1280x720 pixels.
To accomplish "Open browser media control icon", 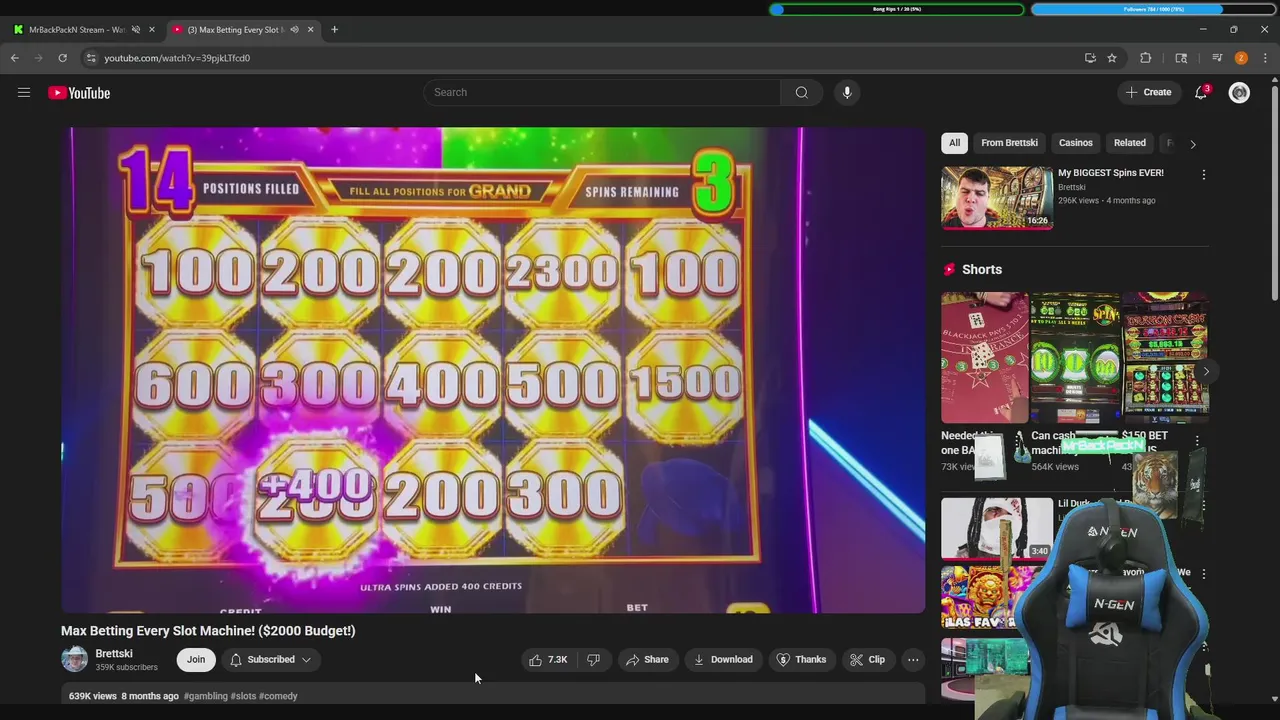I will (x=1217, y=58).
